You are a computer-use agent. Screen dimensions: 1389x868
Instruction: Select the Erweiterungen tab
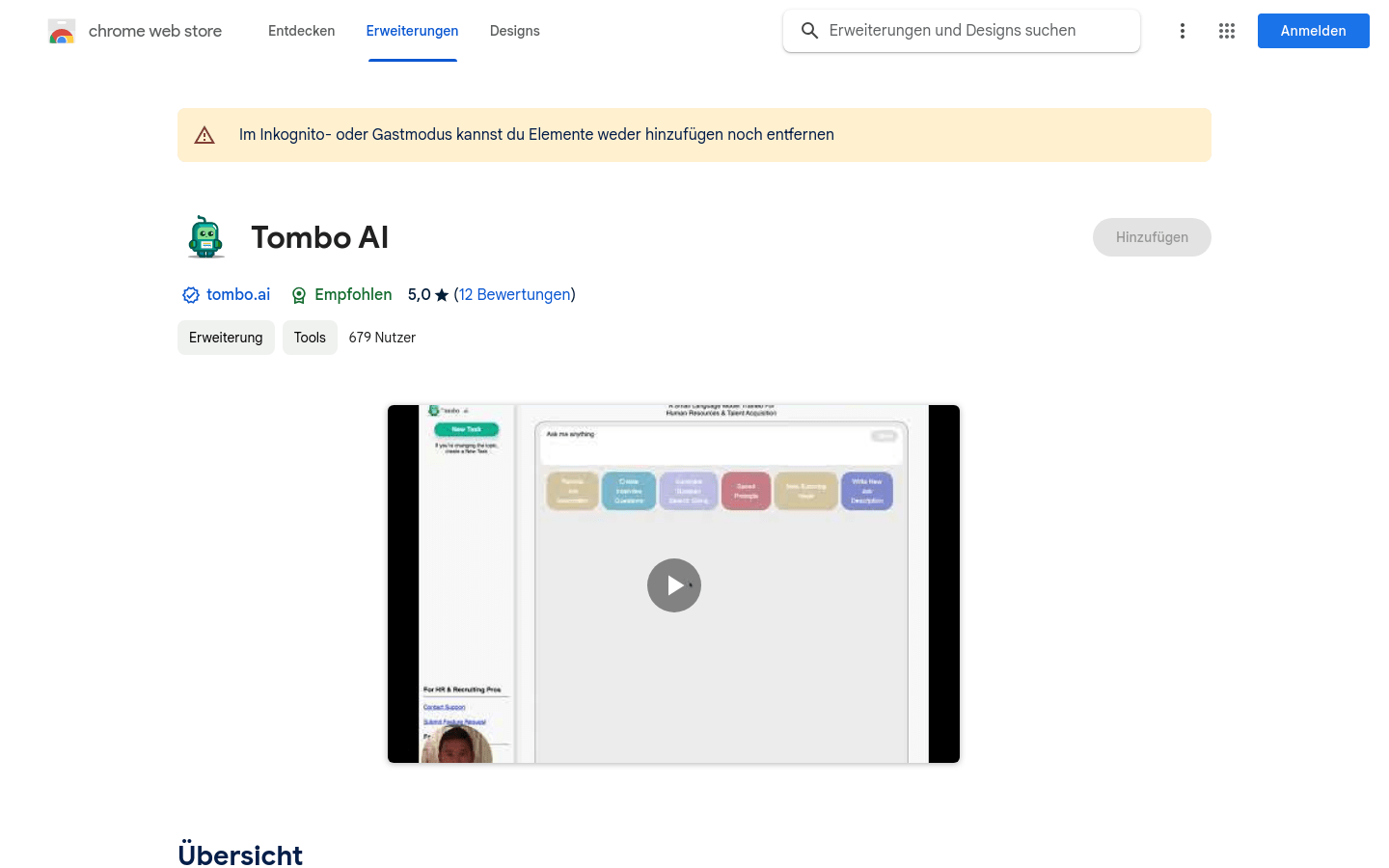413,31
